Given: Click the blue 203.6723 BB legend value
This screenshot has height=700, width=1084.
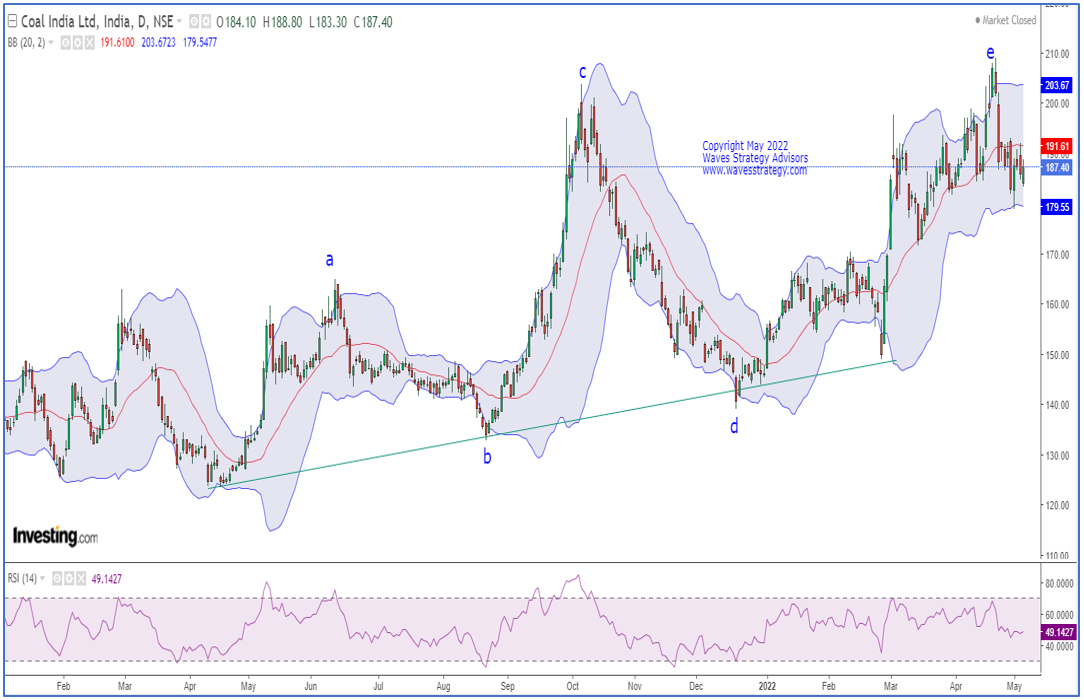Looking at the screenshot, I should 158,43.
